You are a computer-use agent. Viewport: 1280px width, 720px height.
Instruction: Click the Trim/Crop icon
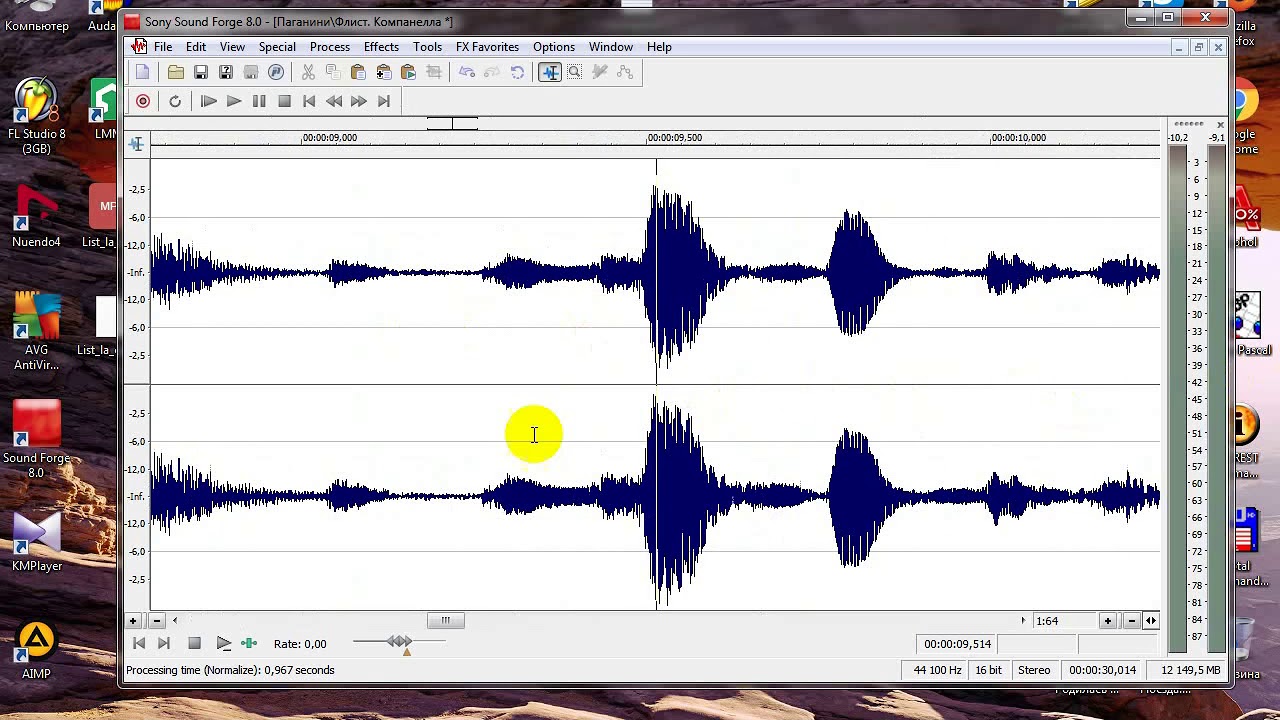[433, 72]
